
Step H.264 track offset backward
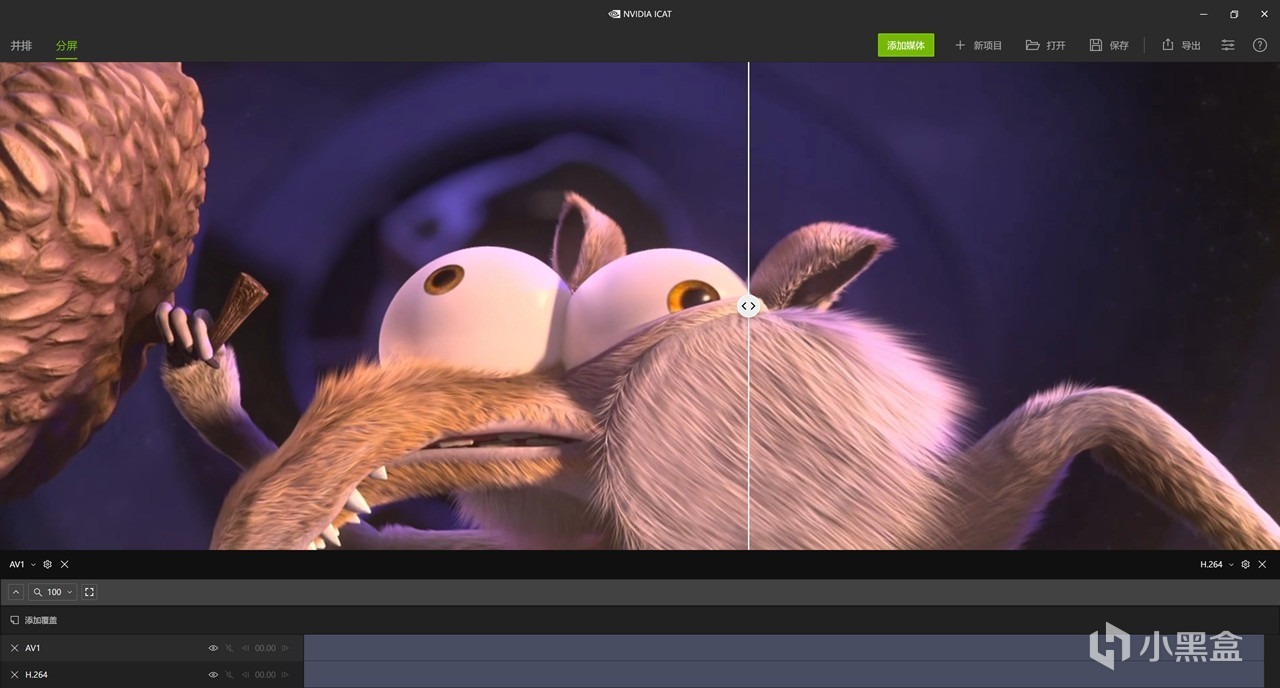click(x=246, y=675)
